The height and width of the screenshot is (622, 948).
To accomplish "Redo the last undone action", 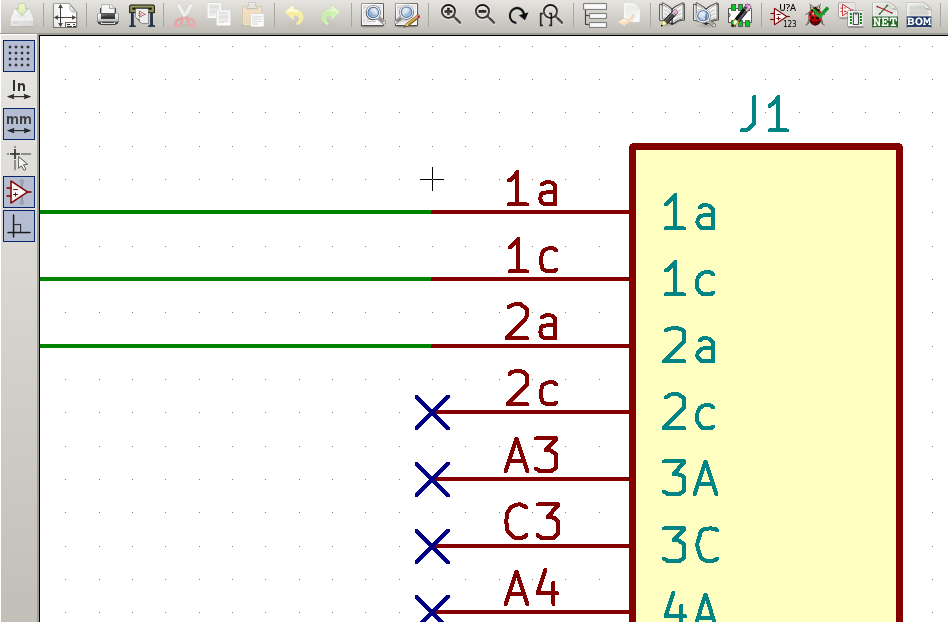I will click(330, 15).
